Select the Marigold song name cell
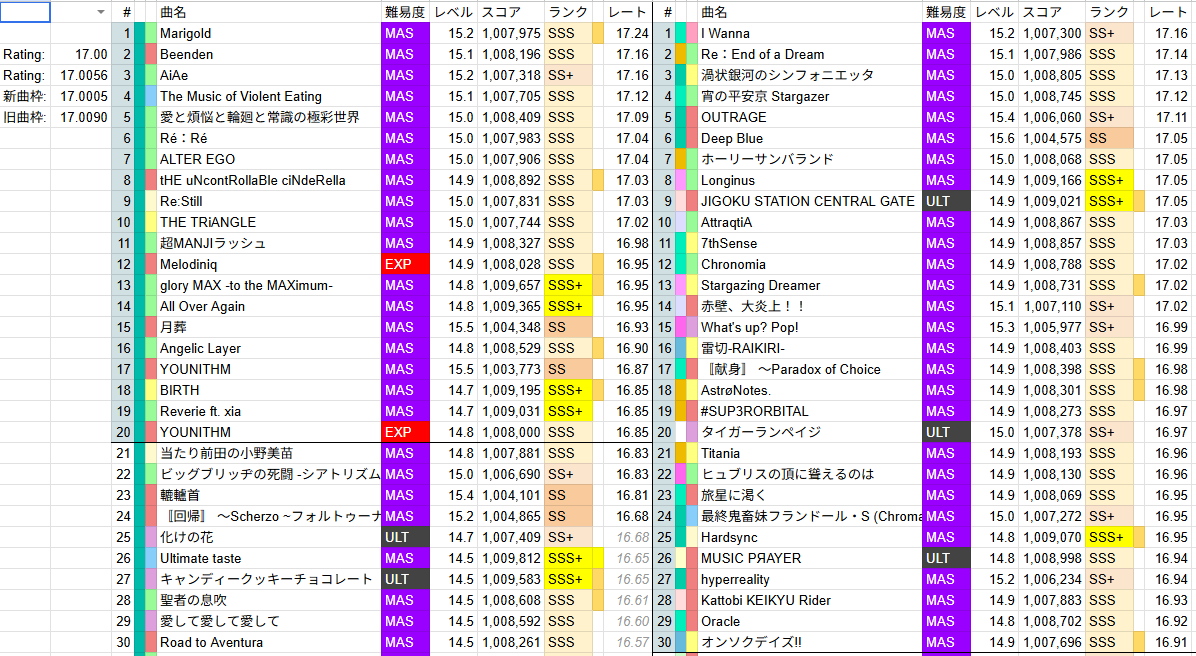Viewport: 1196px width, 656px height. click(x=268, y=34)
